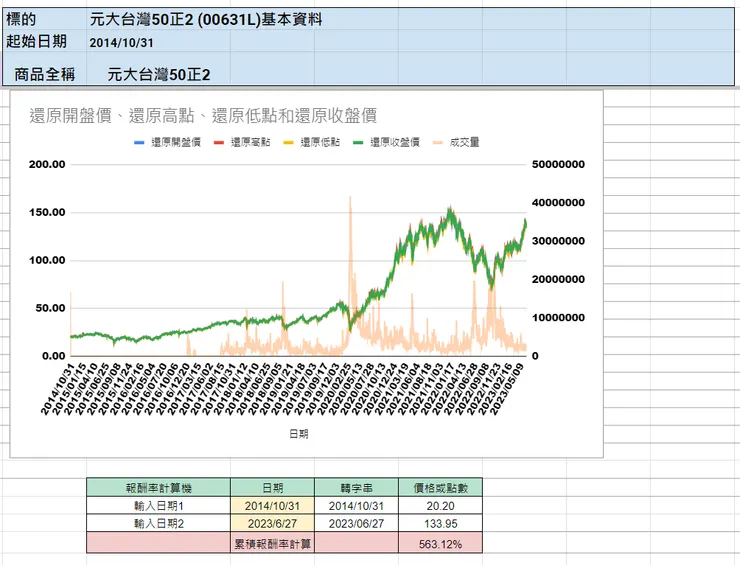The width and height of the screenshot is (740, 565).
Task: Click the peach 成交量 legend swatch
Action: pos(438,142)
